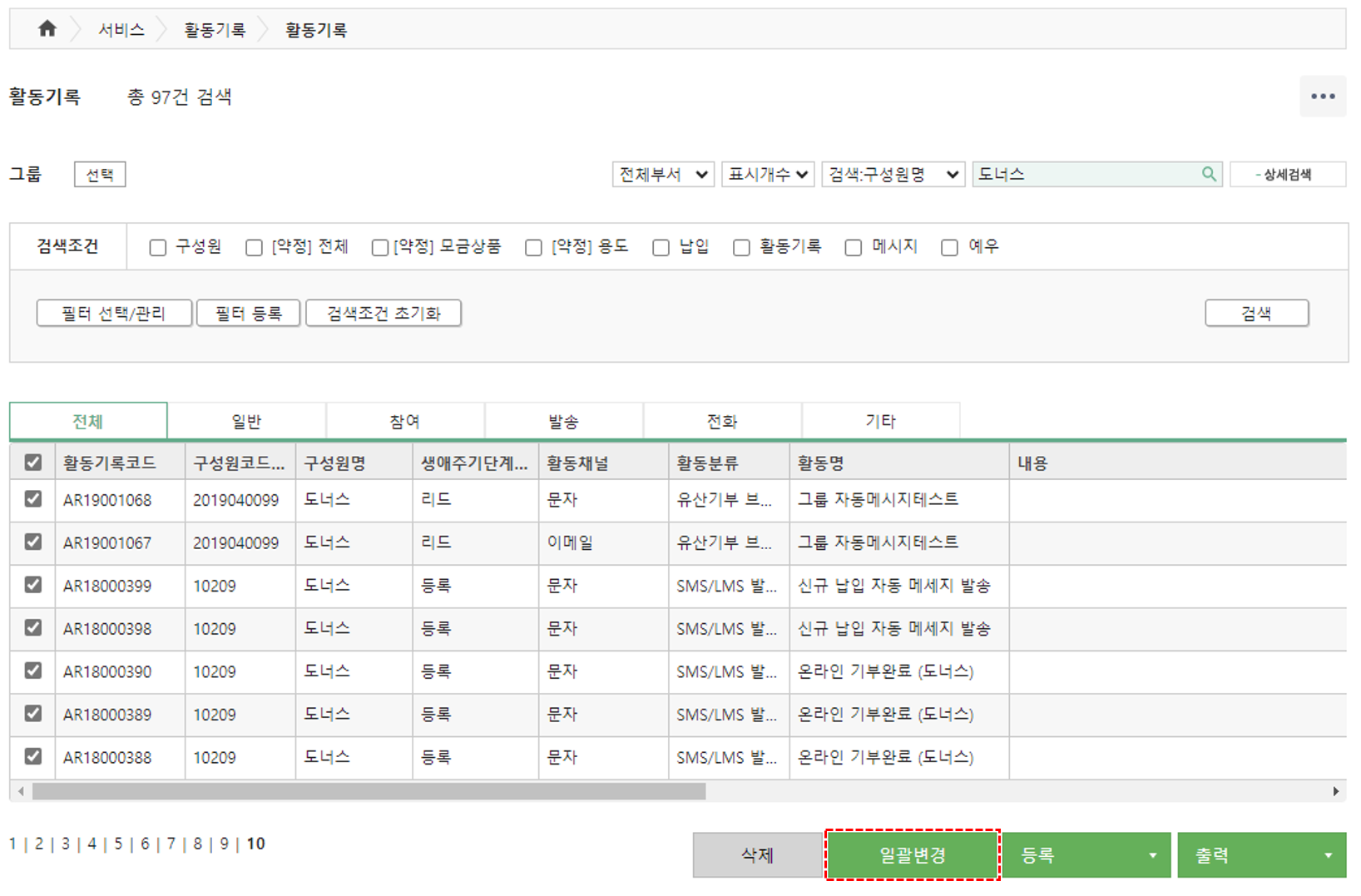Screen dimensions: 1361x896
Task: Uncheck the select-all header checkbox
Action: [33, 463]
